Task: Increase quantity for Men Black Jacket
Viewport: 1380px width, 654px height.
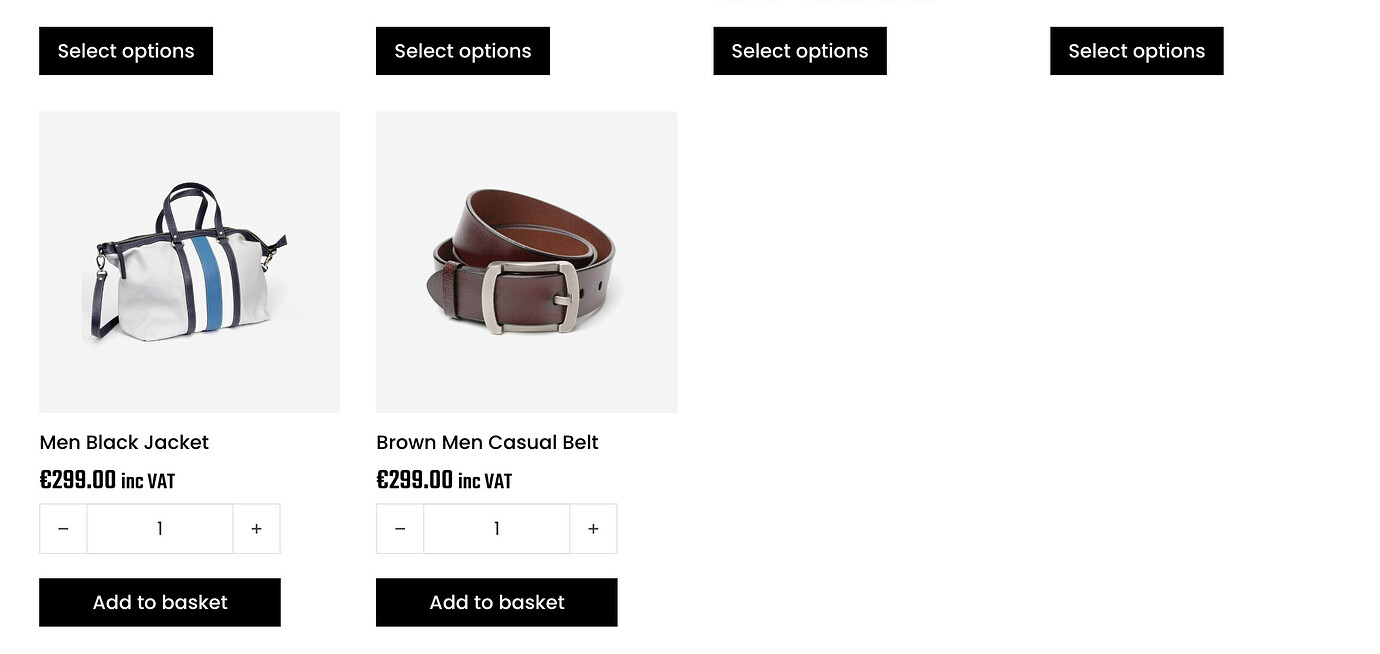Action: [257, 529]
